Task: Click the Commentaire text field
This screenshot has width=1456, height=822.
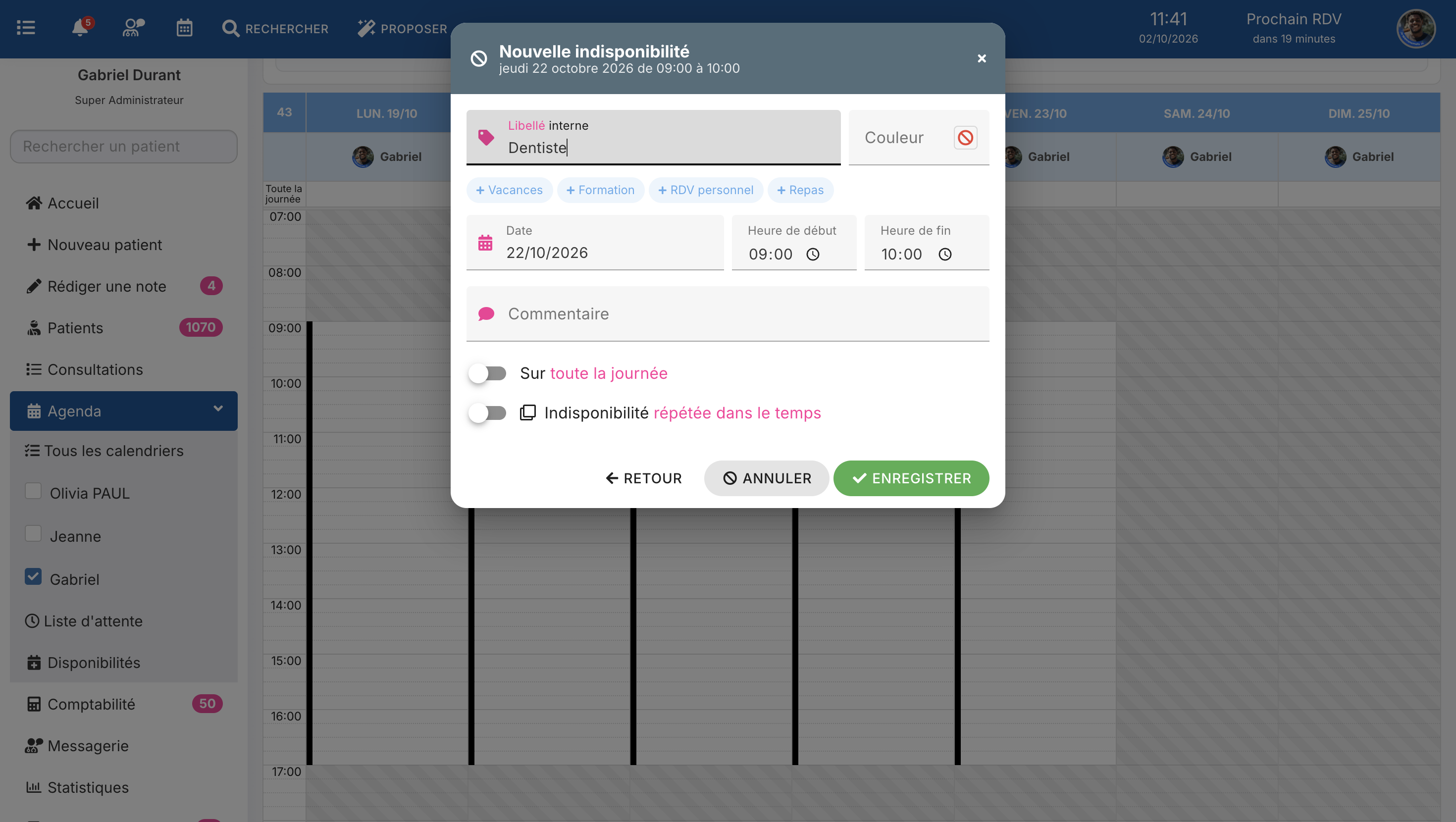Action: (x=728, y=314)
